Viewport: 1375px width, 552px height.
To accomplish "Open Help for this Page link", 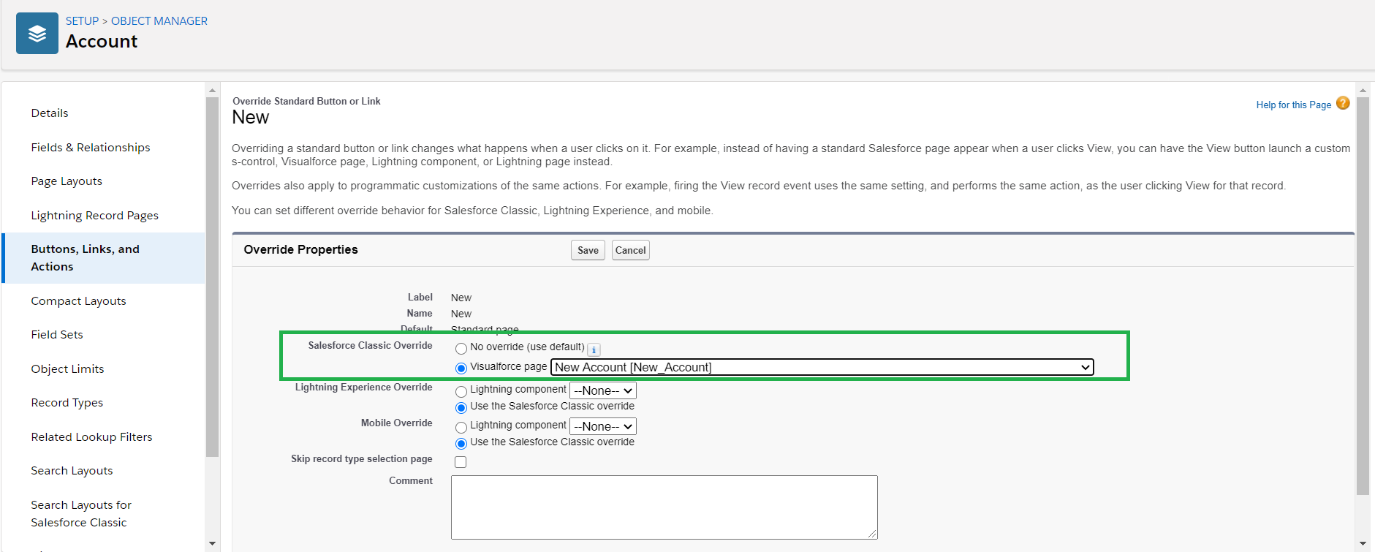I will pyautogui.click(x=1293, y=105).
